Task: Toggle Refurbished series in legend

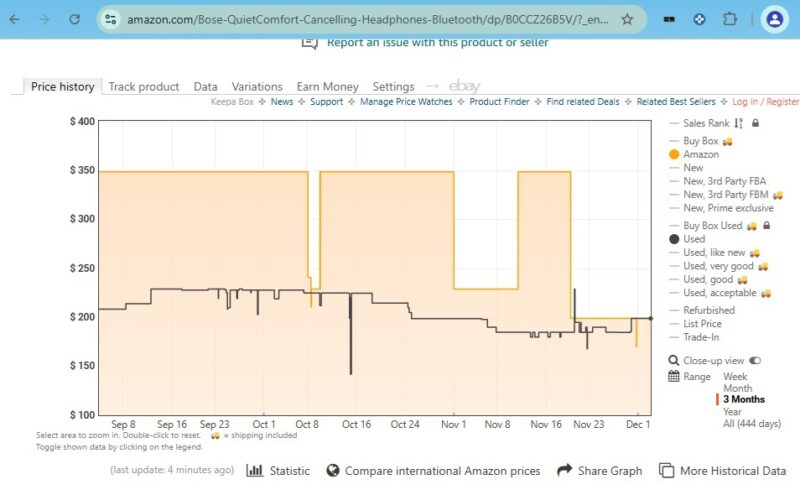Action: (x=709, y=310)
